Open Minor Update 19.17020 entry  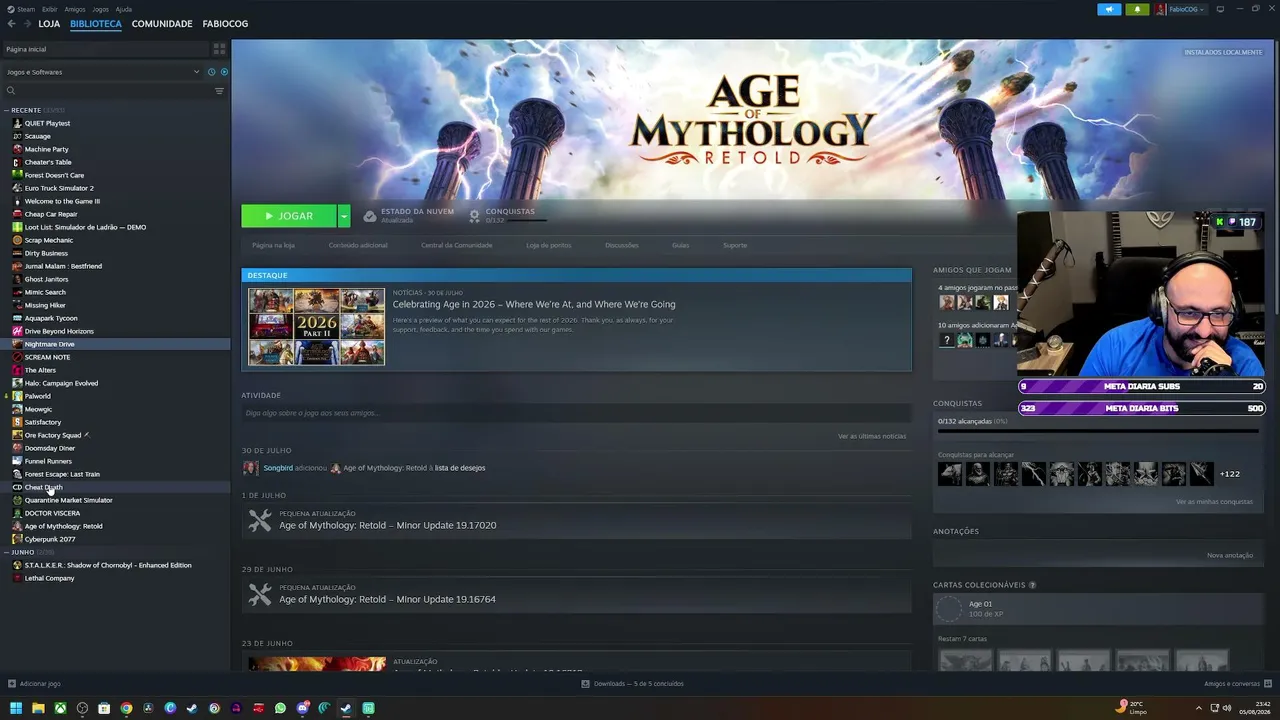[x=576, y=520]
